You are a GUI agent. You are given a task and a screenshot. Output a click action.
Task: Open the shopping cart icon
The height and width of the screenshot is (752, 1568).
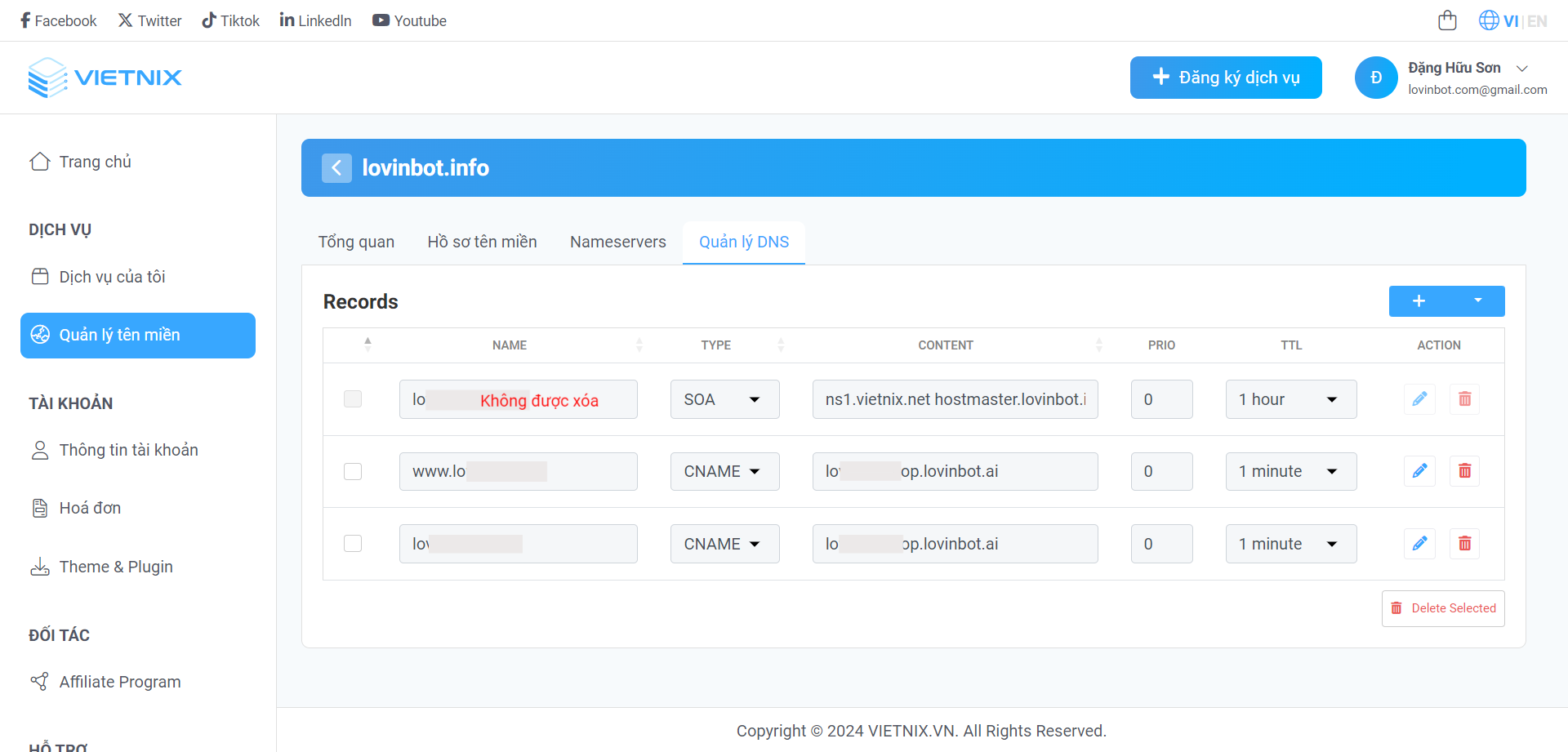point(1447,20)
